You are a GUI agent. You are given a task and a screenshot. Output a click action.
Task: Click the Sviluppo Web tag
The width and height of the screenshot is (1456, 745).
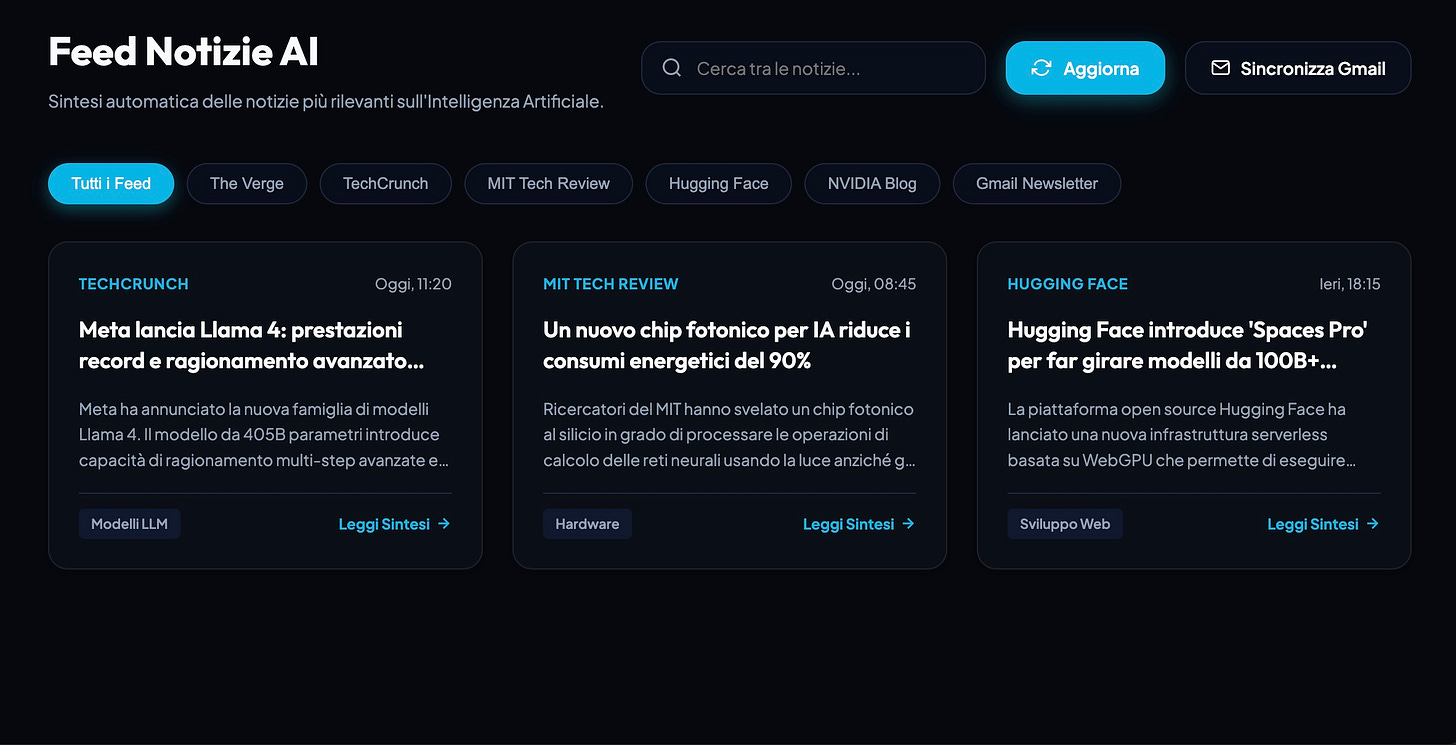[1065, 524]
